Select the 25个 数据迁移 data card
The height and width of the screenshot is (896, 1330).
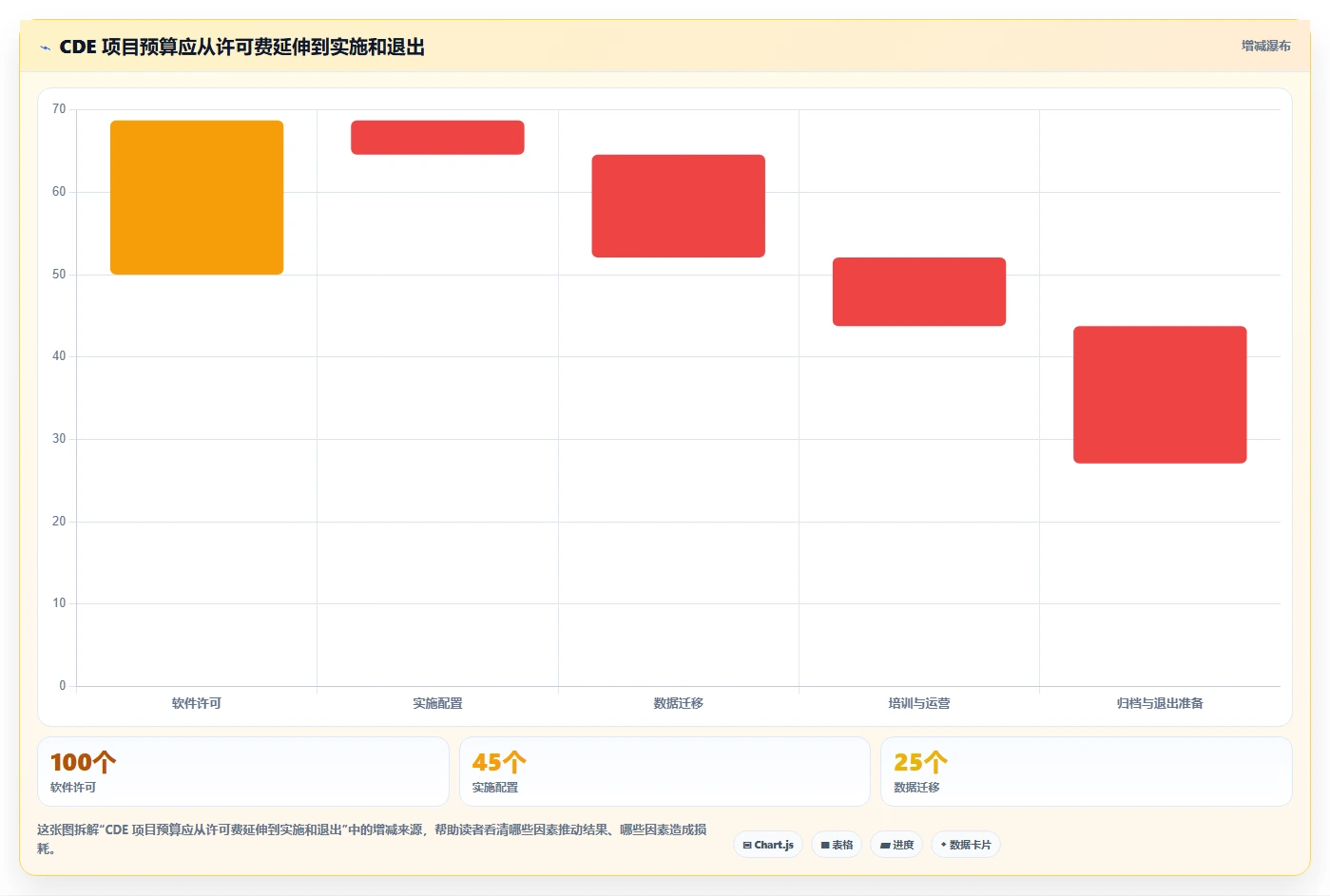(x=1087, y=772)
